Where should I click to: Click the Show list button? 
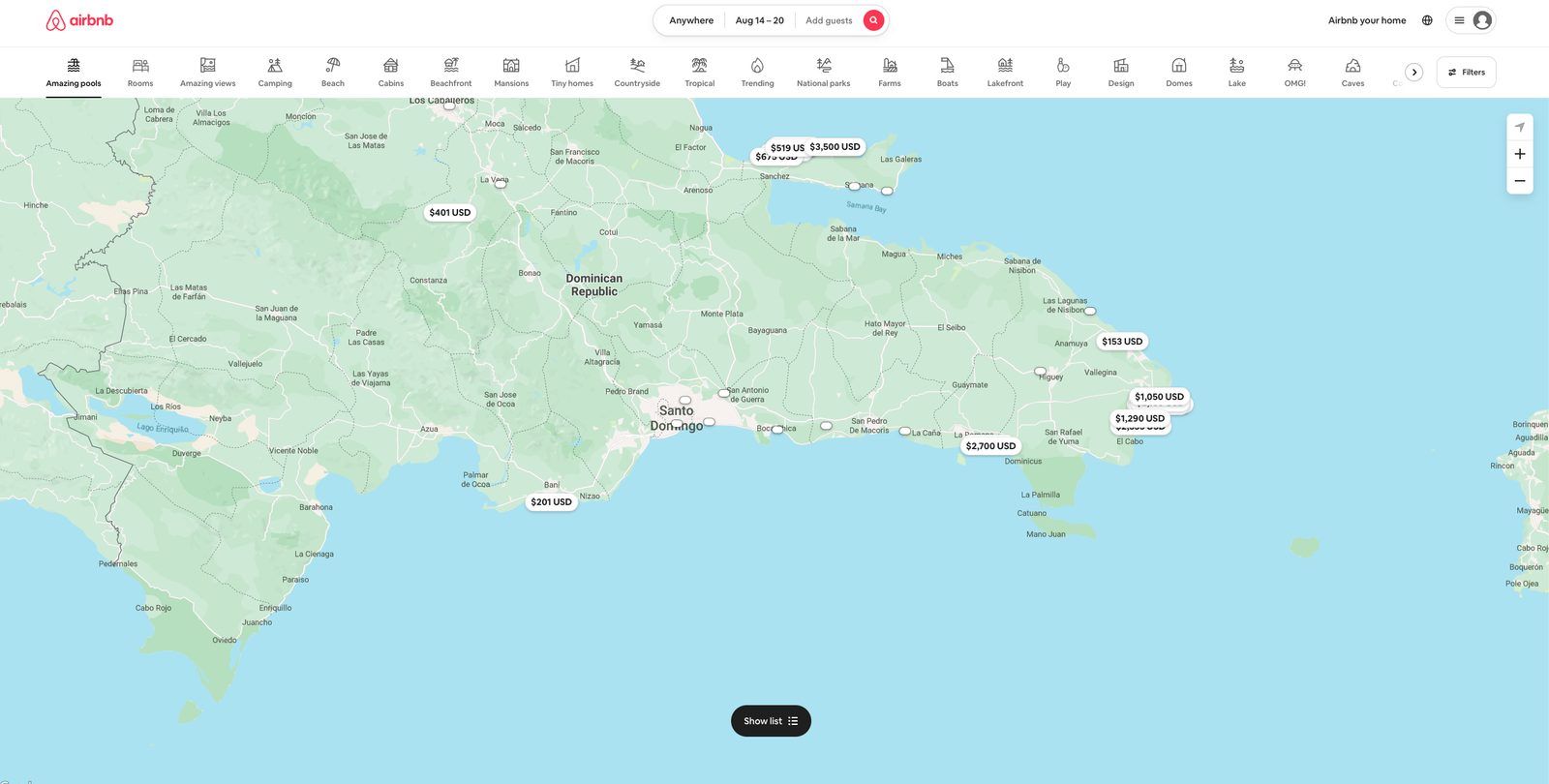click(x=771, y=721)
